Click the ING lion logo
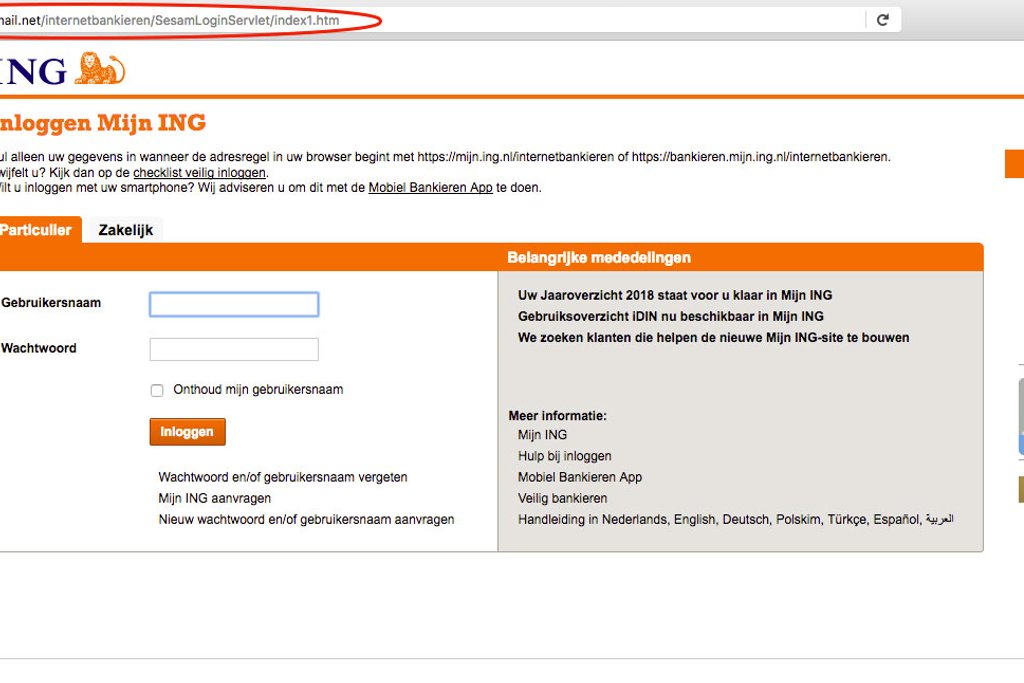 point(99,69)
